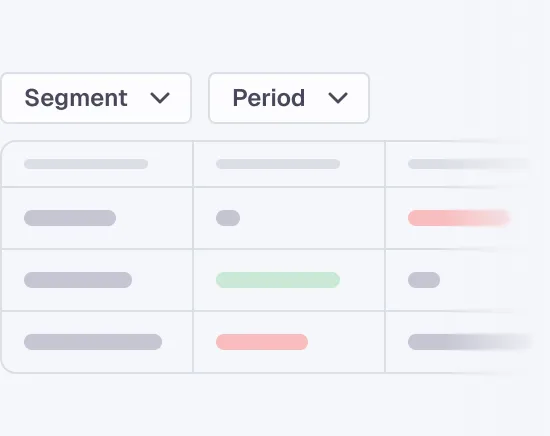Open the Period dropdown

point(289,98)
